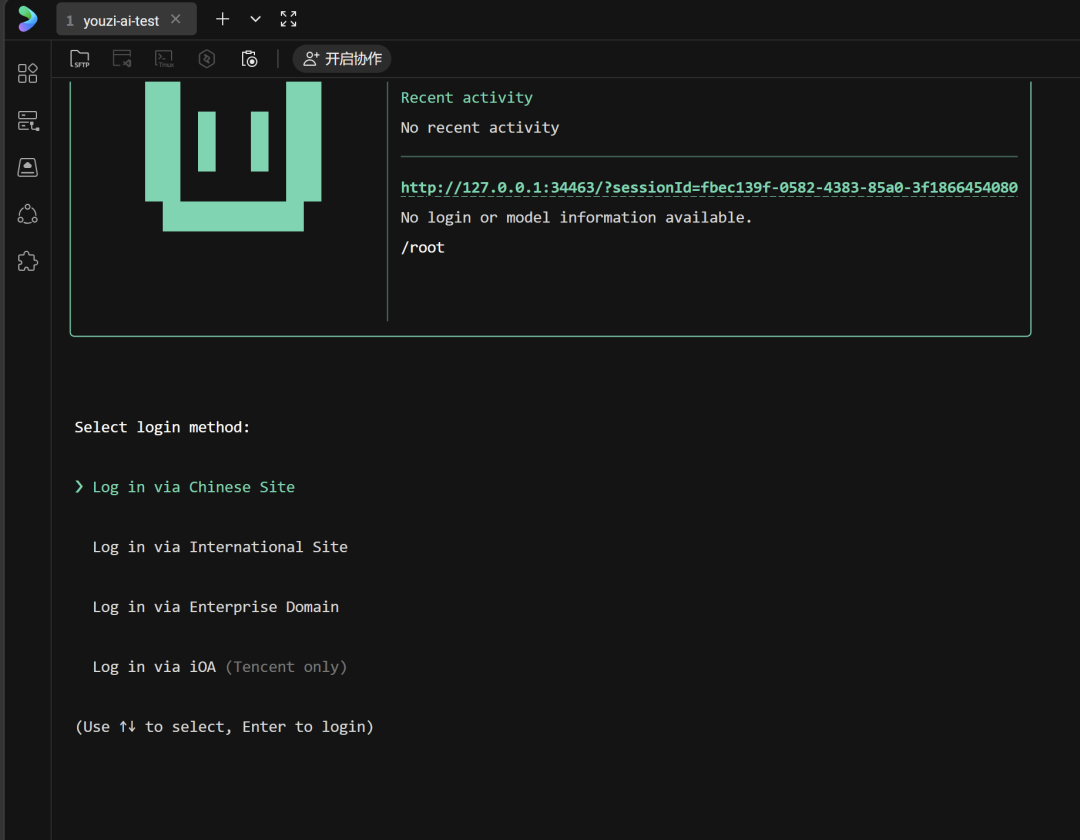Click the hexagon tool icon in toolbar
This screenshot has width=1080, height=840.
click(x=207, y=59)
